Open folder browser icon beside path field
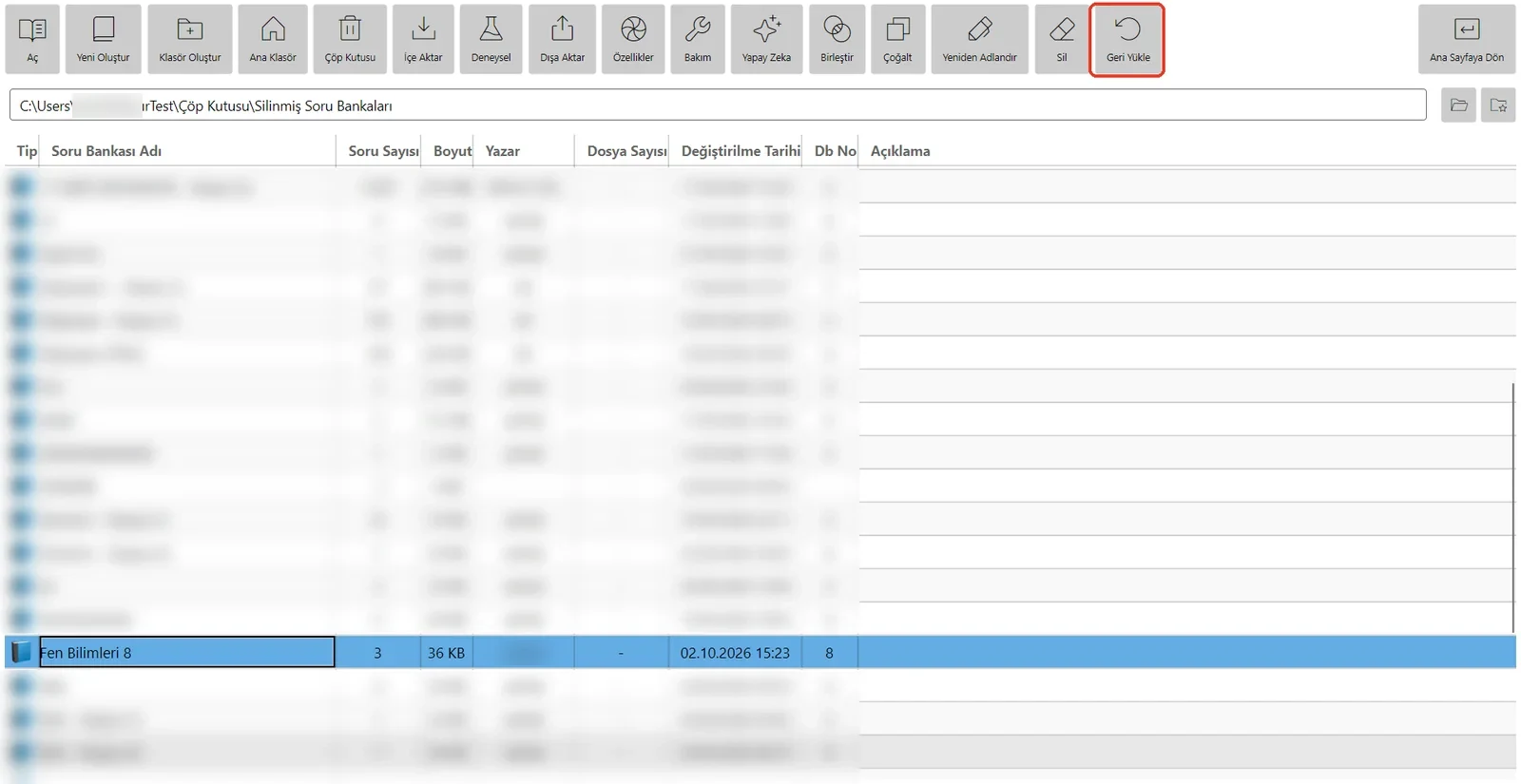 [x=1458, y=105]
